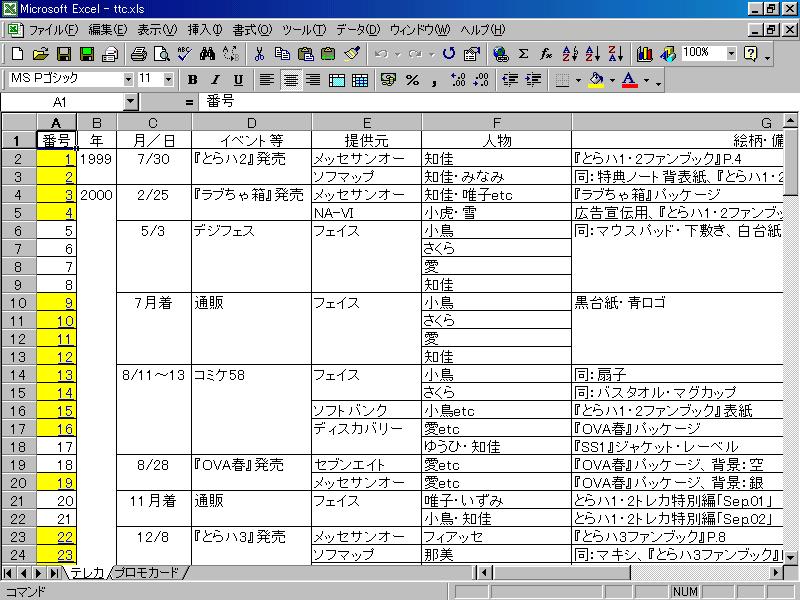Click the vertical scroll down arrow
Image resolution: width=800 pixels, height=600 pixels.
[x=790, y=557]
